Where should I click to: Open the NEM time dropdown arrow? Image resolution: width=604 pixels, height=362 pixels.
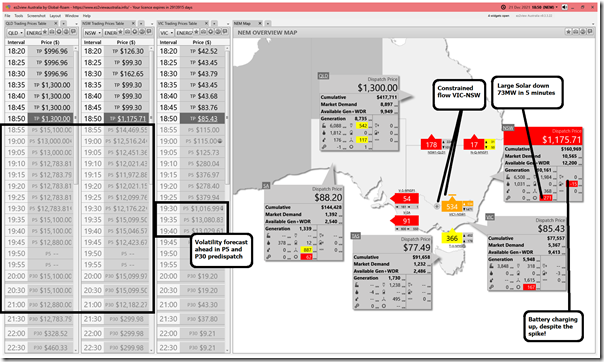coord(557,7)
